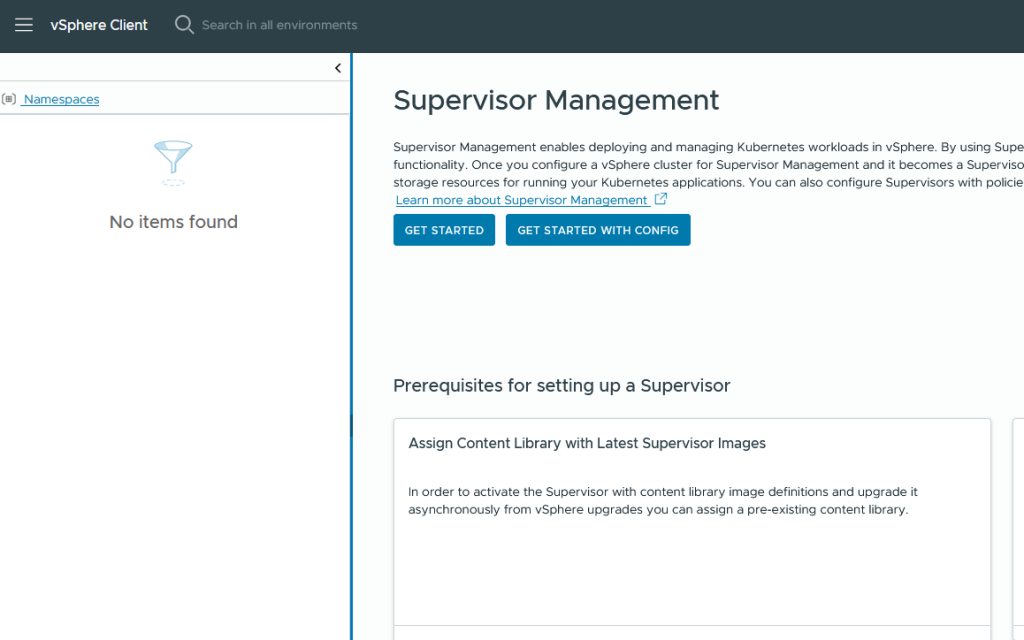Collapse the left navigation panel

click(338, 68)
